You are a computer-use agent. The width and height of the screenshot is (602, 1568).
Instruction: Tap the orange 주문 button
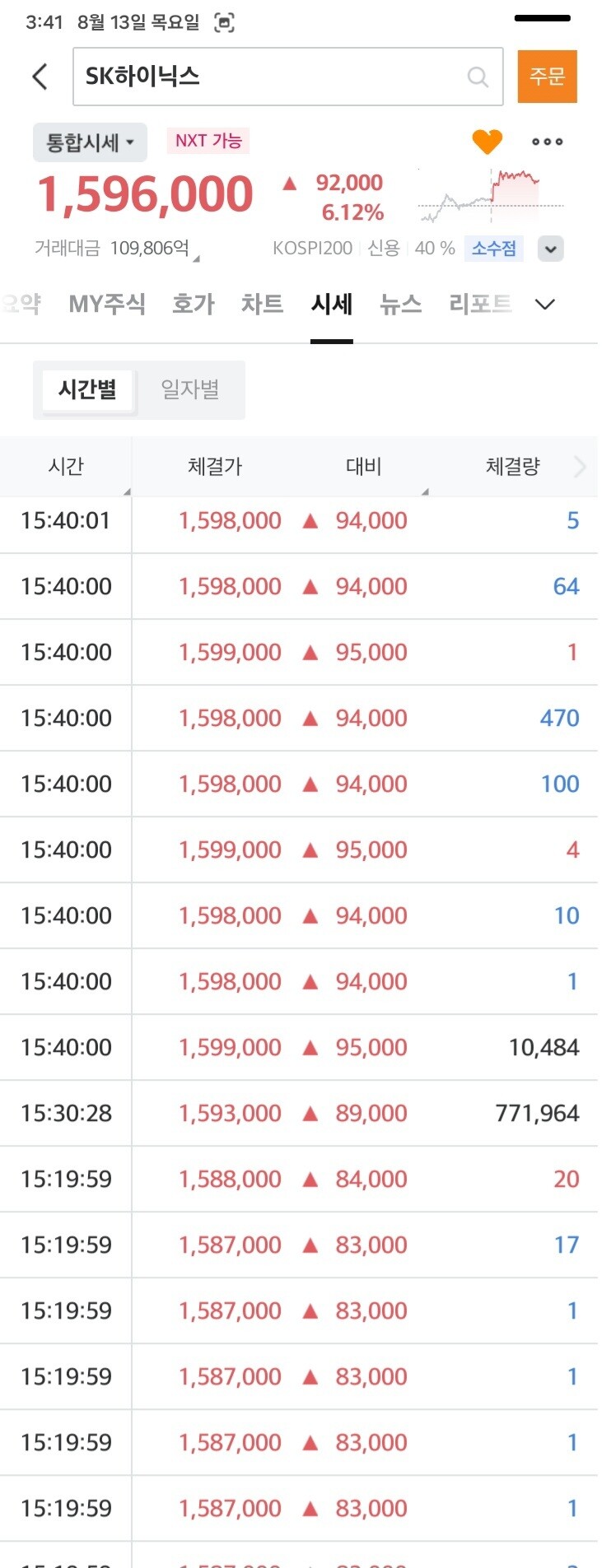pyautogui.click(x=548, y=77)
